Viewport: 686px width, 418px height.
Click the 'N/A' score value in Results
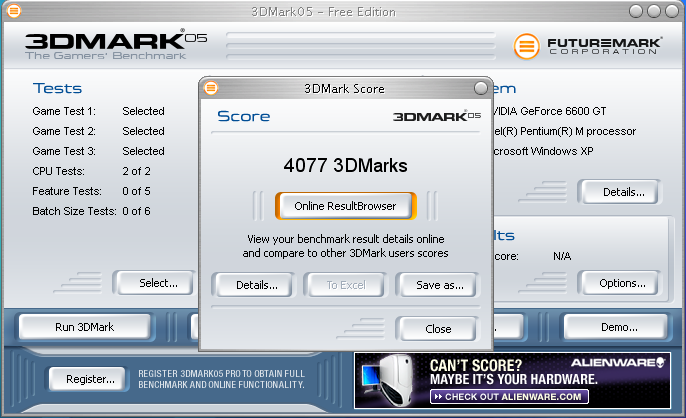point(562,256)
